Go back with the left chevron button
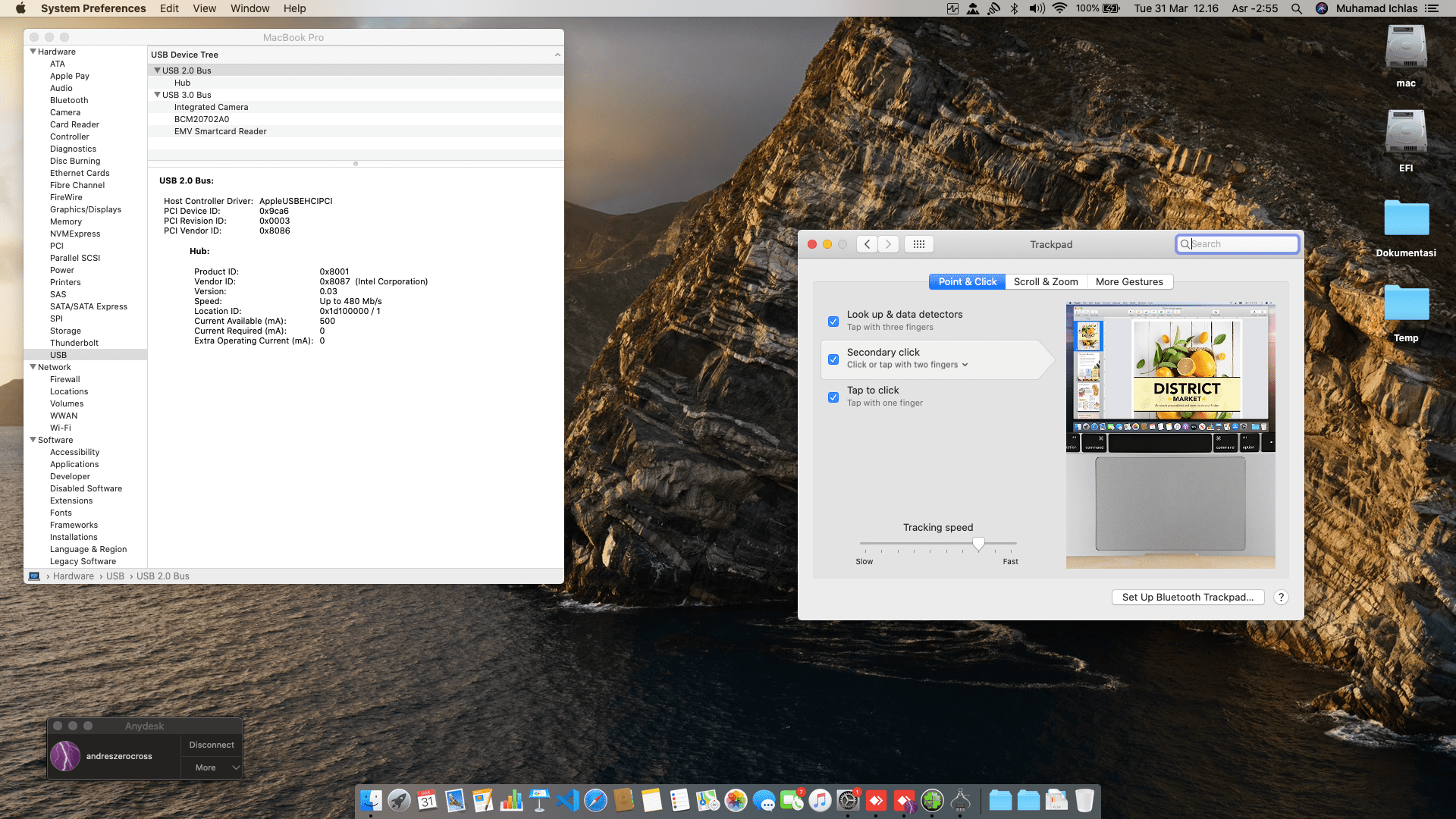The width and height of the screenshot is (1456, 819). (868, 244)
